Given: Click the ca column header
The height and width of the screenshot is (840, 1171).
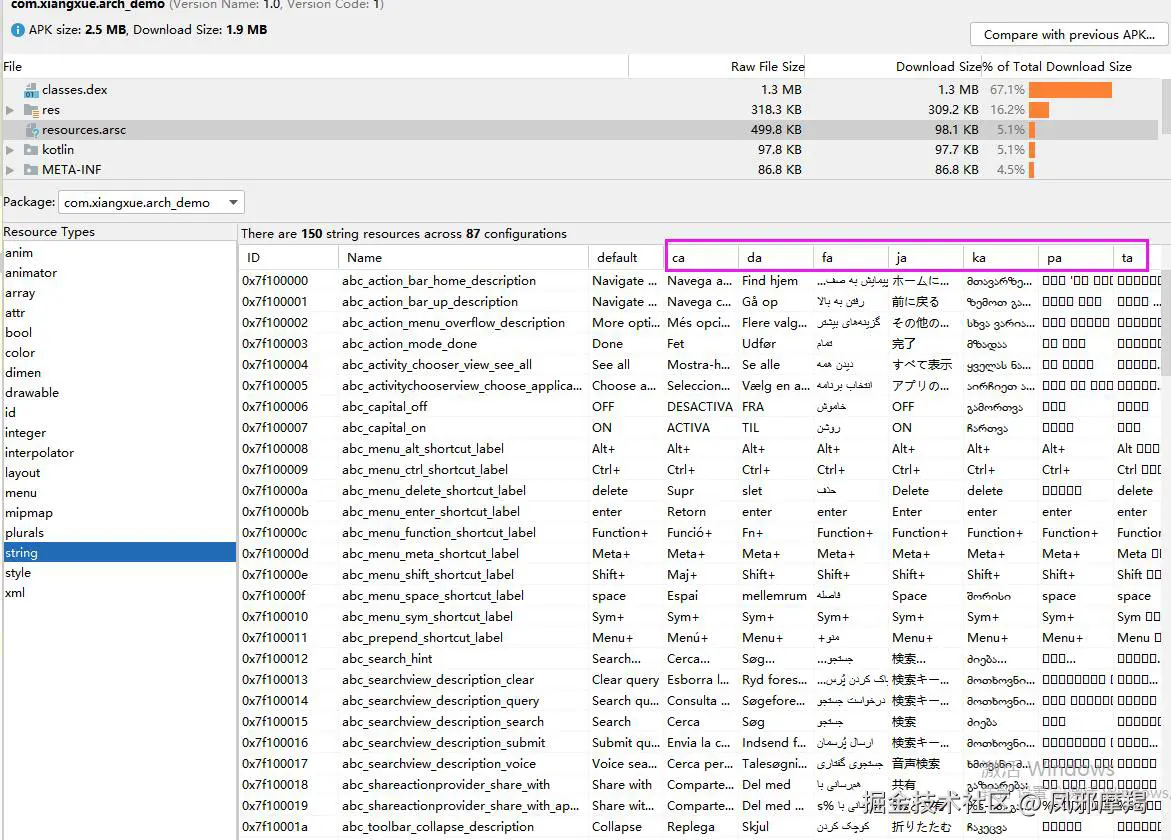Looking at the screenshot, I should coord(702,258).
